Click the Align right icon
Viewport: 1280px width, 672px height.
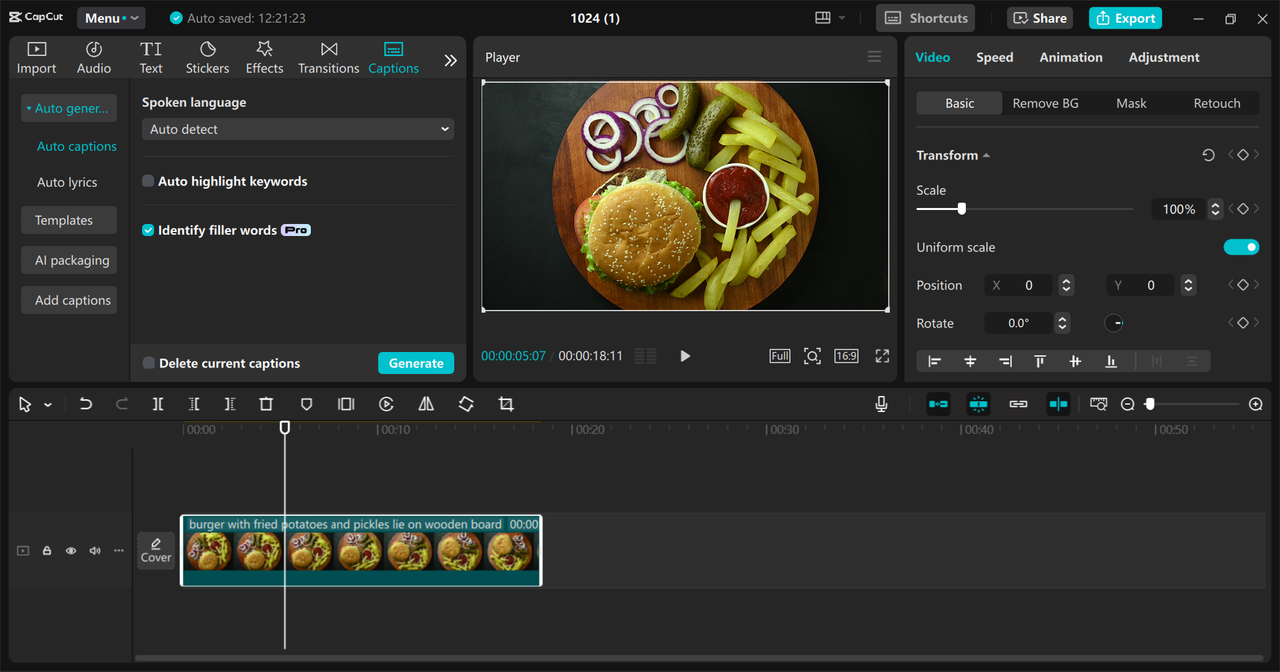(1005, 361)
